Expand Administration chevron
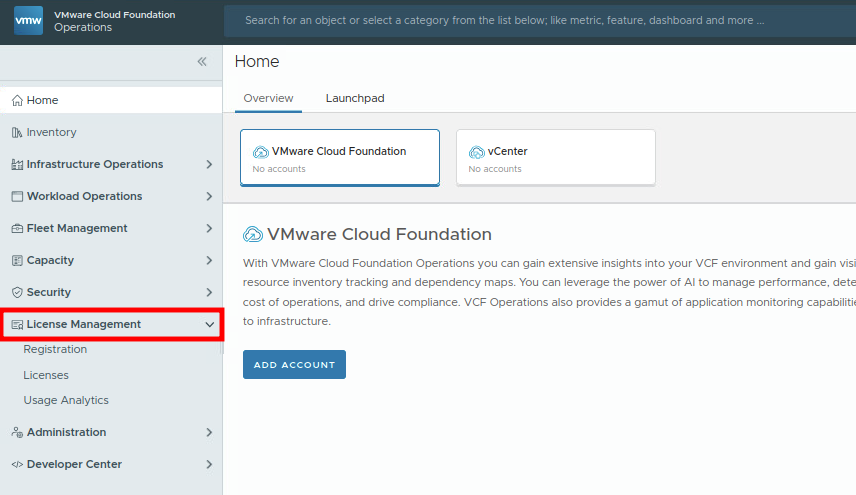This screenshot has height=495, width=856. pyautogui.click(x=209, y=432)
